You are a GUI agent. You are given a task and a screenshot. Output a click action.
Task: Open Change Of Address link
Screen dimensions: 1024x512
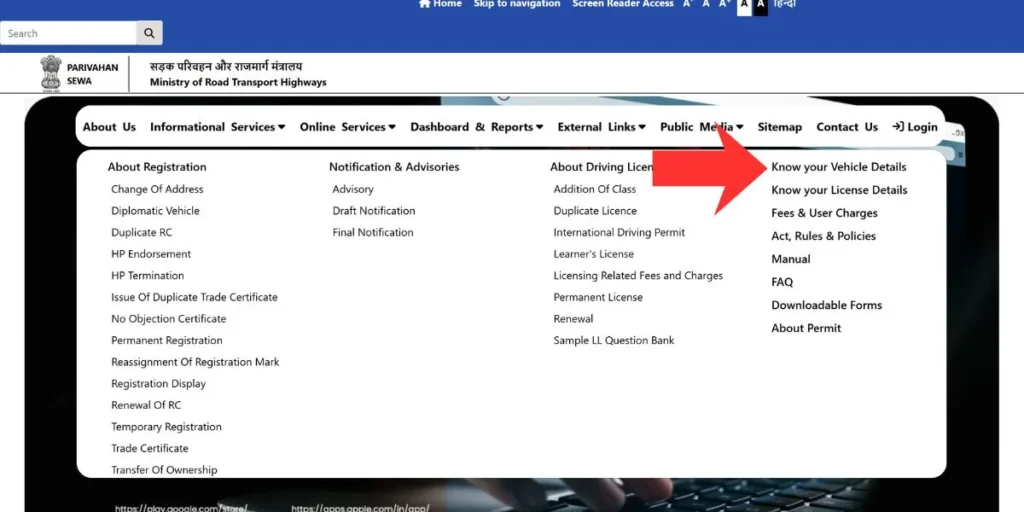[157, 189]
